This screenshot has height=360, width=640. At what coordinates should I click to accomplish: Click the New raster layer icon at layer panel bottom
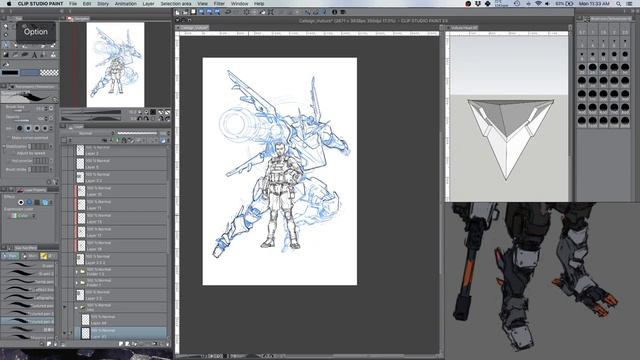click(121, 344)
